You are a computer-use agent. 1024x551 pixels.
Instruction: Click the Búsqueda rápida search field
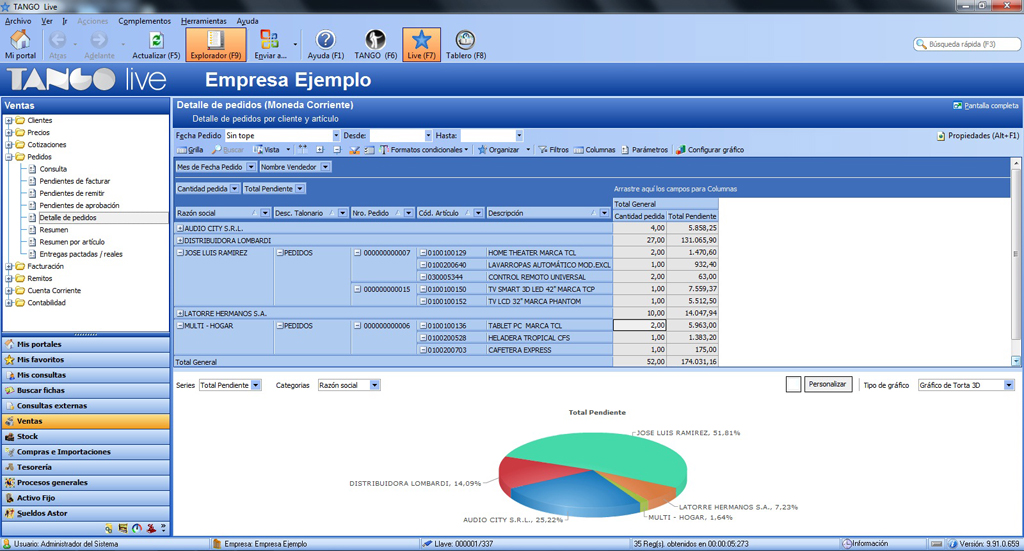pyautogui.click(x=967, y=44)
